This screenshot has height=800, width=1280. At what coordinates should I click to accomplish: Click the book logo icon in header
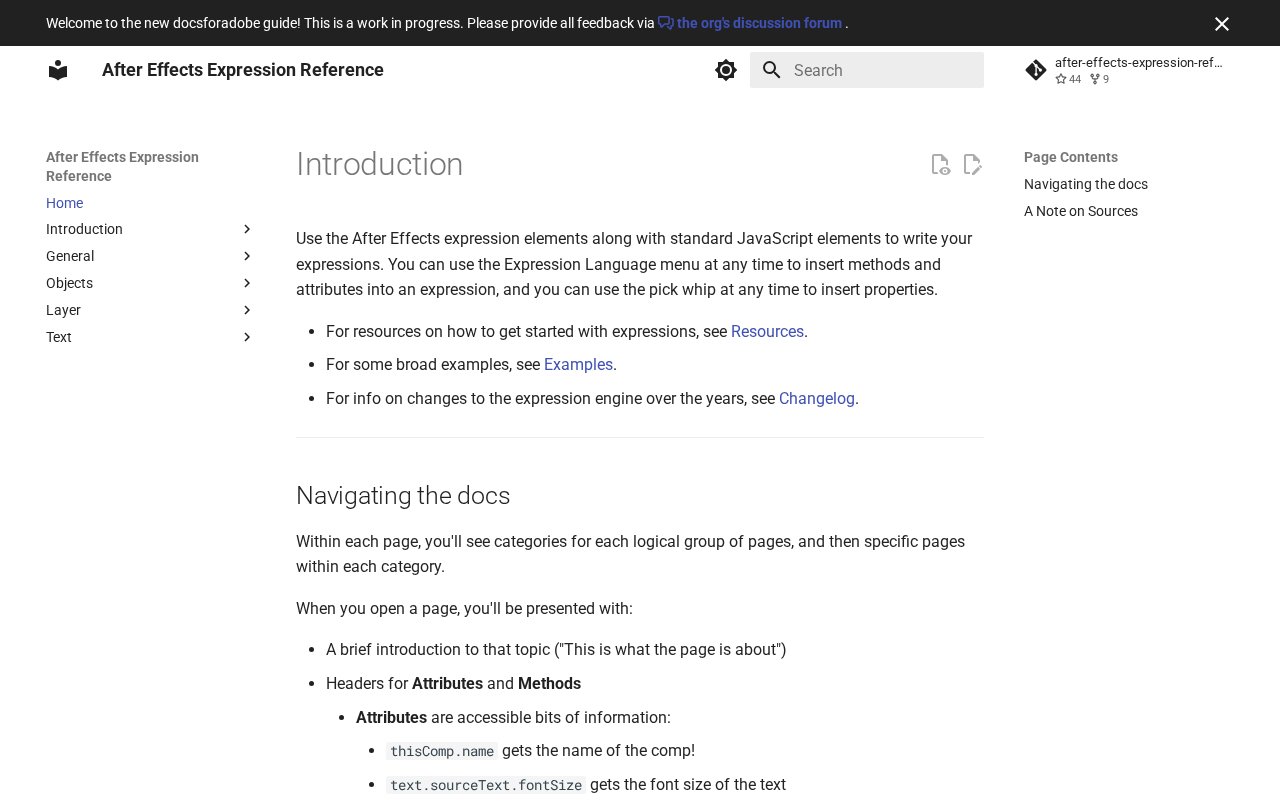pos(58,70)
